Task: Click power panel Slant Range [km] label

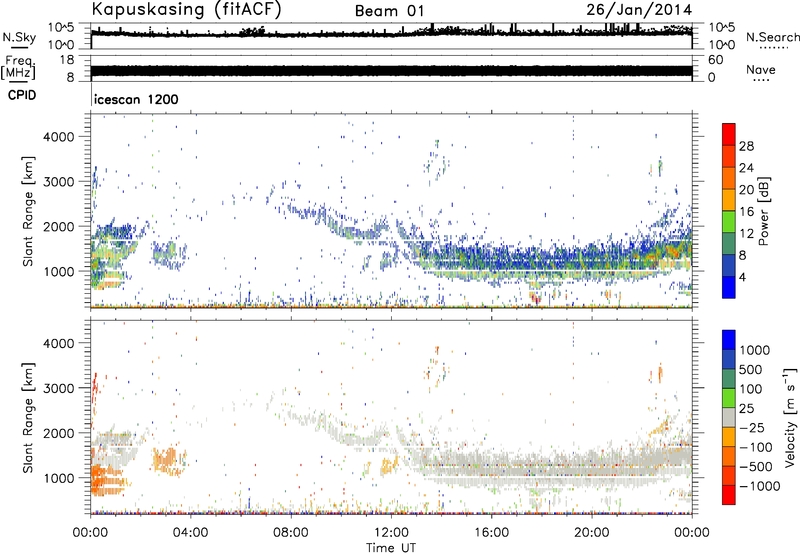Action: (x=28, y=211)
